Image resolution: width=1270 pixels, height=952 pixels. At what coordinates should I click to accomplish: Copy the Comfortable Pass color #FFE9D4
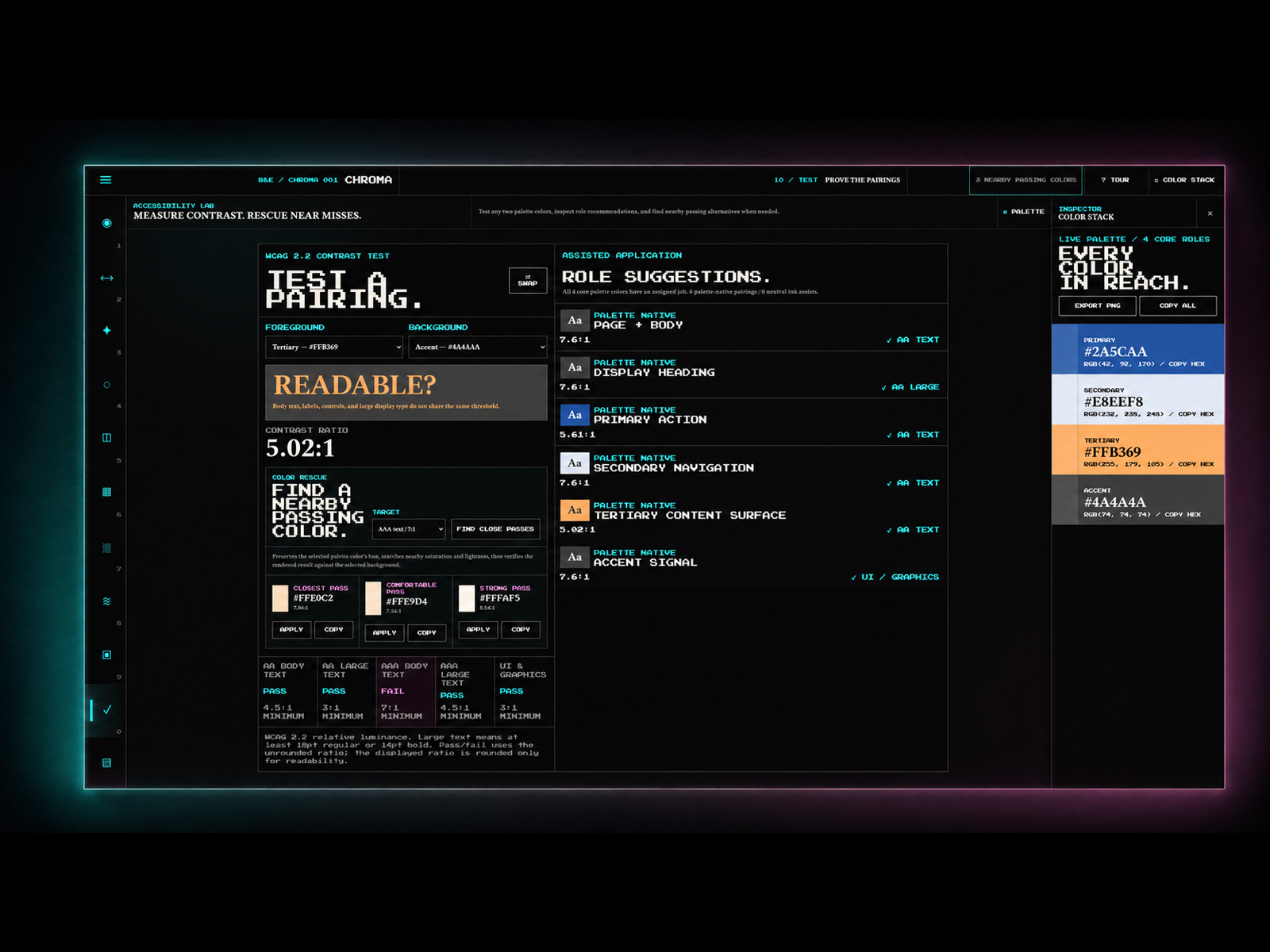(x=427, y=633)
